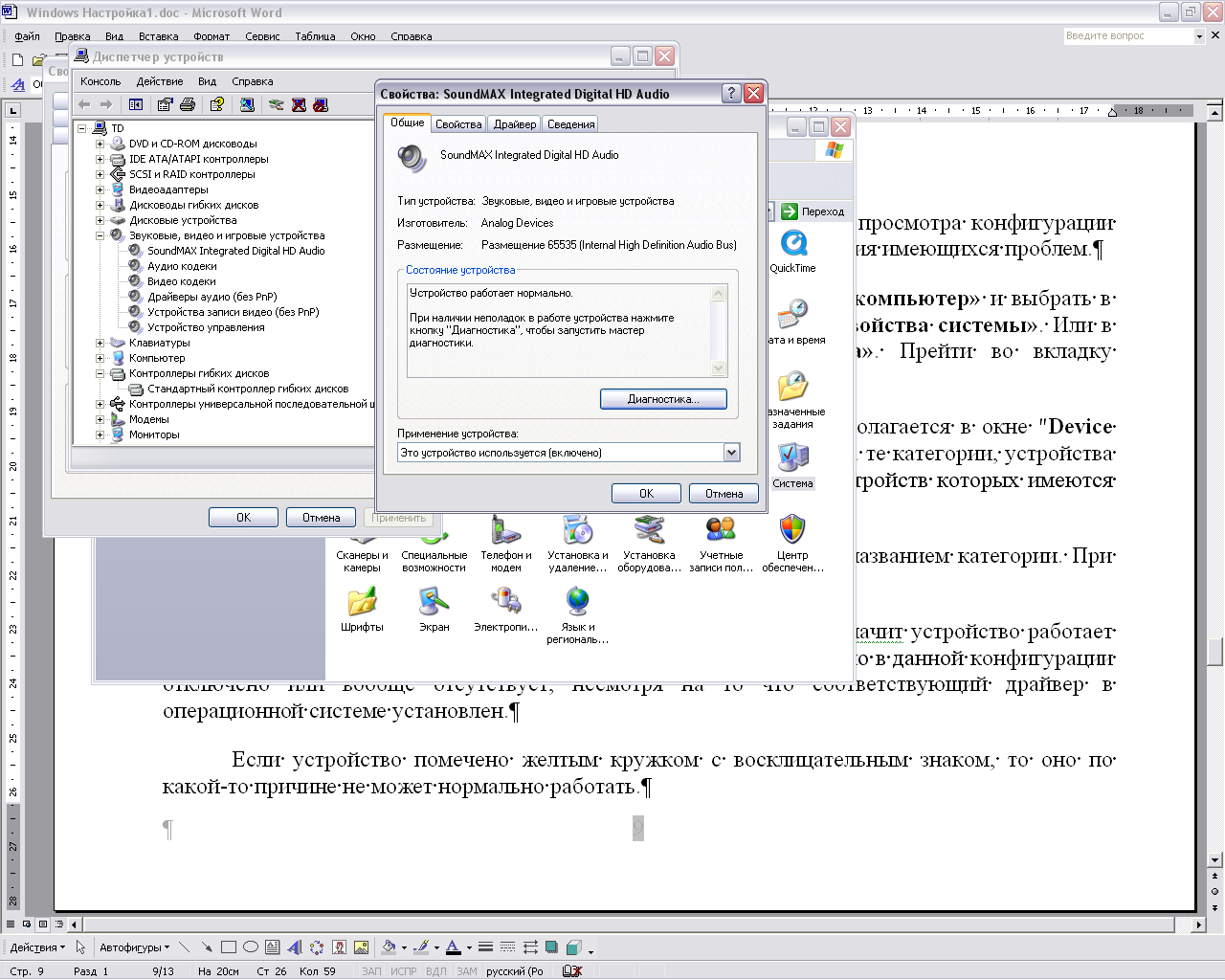Open Центр обеспечения безопасности icon

tap(792, 543)
